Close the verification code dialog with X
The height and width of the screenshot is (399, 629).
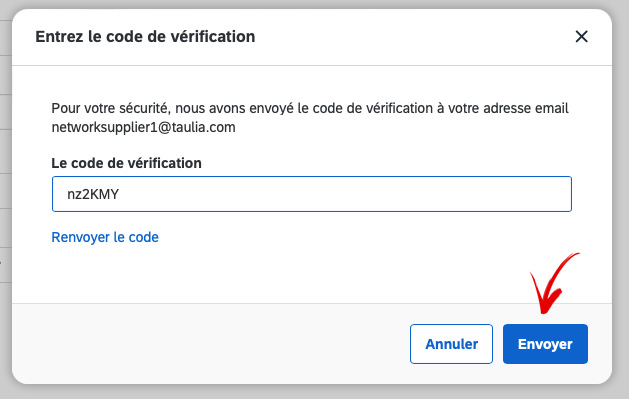point(581,36)
